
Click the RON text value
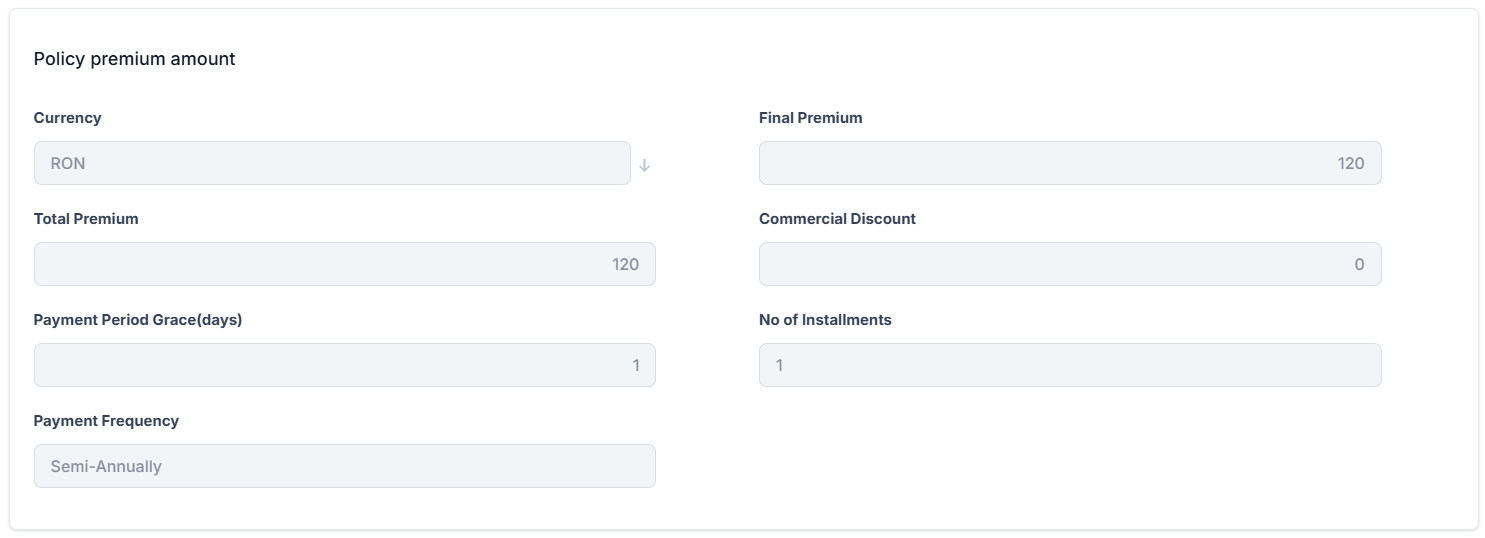(68, 163)
